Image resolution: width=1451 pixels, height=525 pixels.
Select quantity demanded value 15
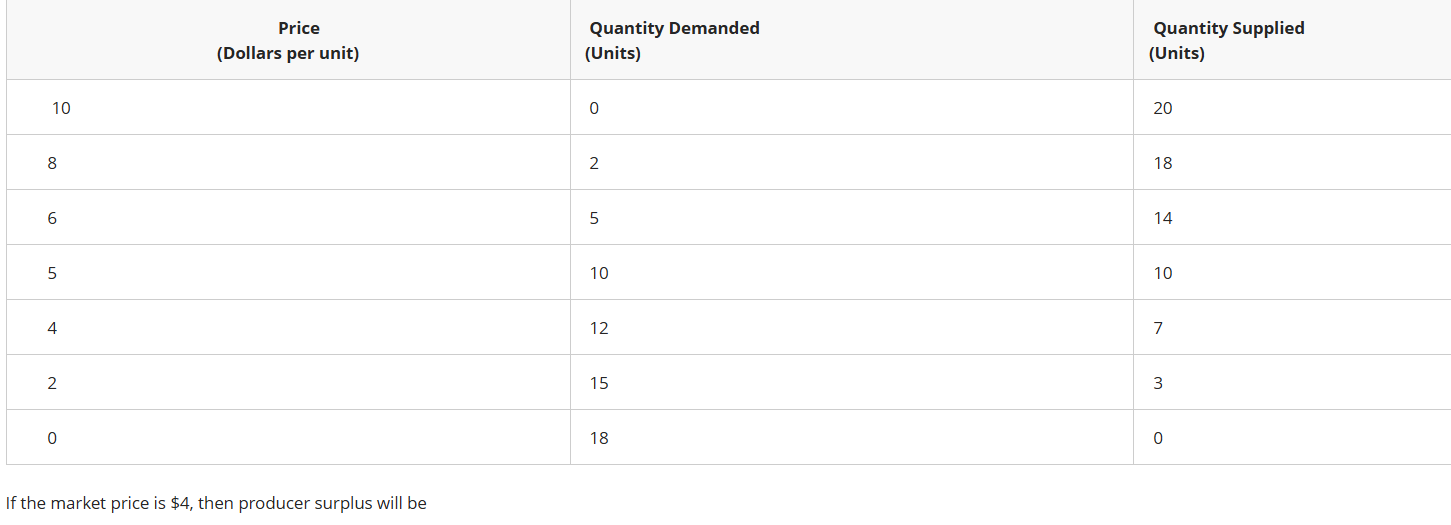pyautogui.click(x=598, y=383)
